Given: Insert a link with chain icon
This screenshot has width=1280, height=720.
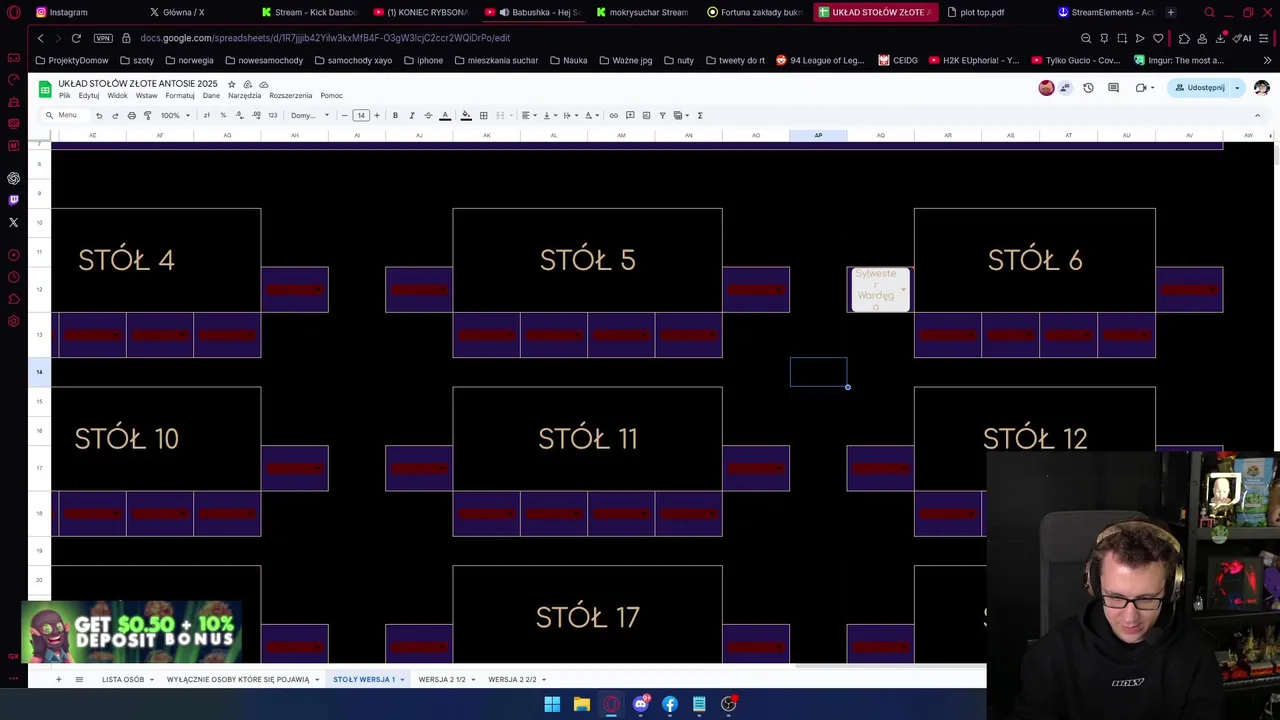Looking at the screenshot, I should tap(613, 115).
